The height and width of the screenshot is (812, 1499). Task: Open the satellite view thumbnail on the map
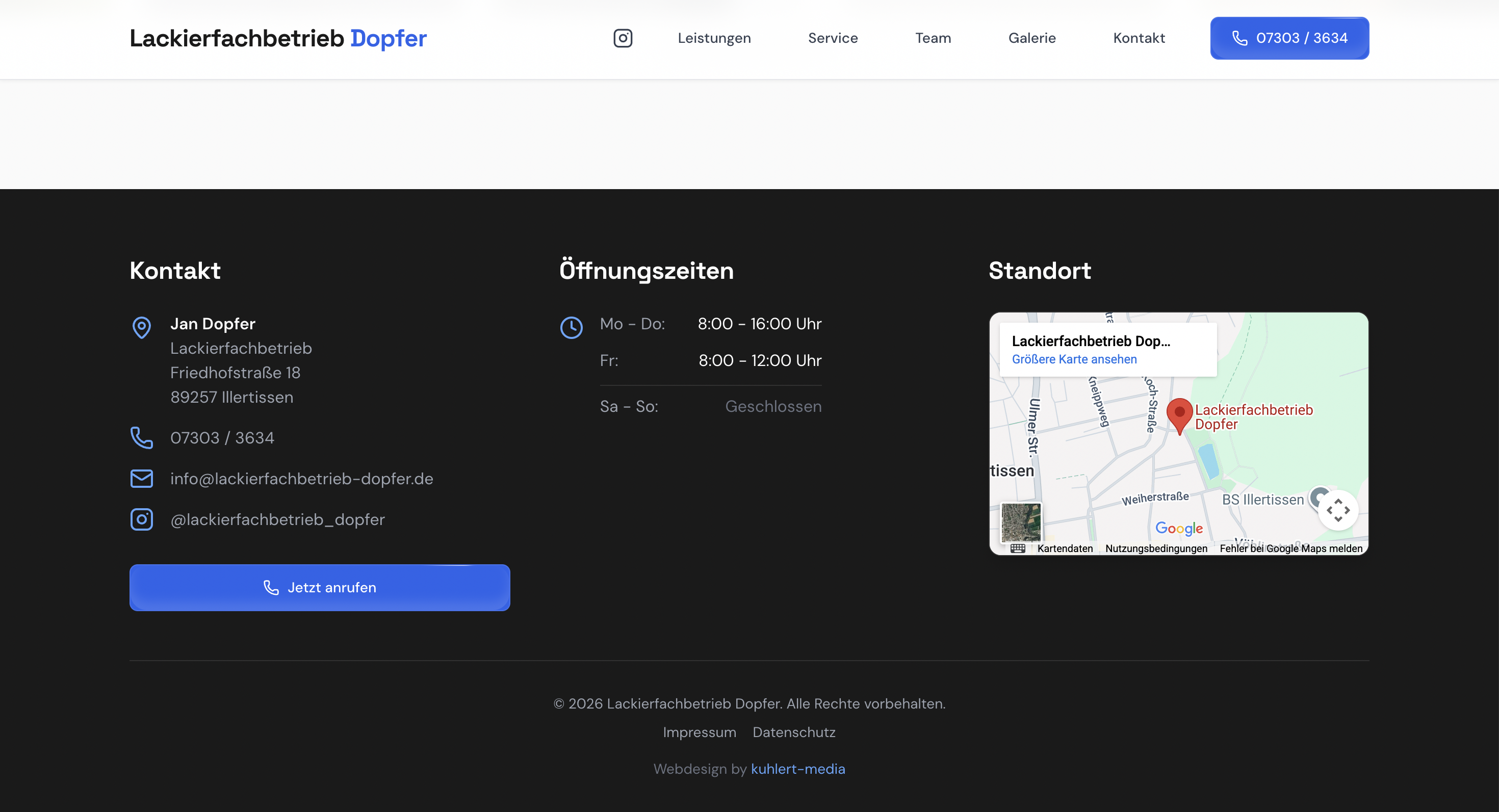(x=1021, y=522)
